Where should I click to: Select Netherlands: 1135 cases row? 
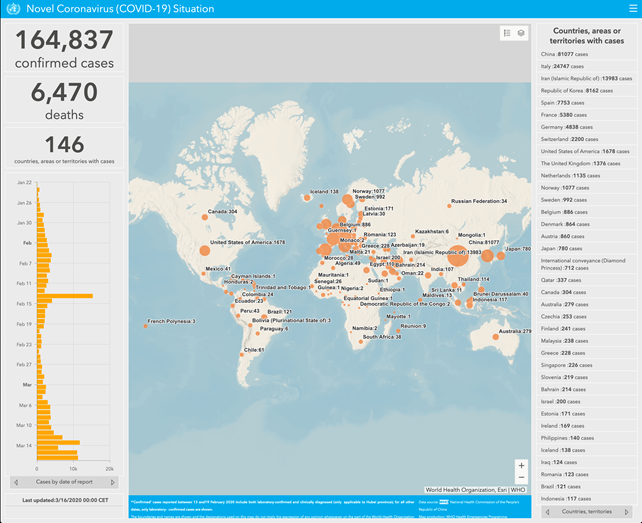(x=587, y=175)
